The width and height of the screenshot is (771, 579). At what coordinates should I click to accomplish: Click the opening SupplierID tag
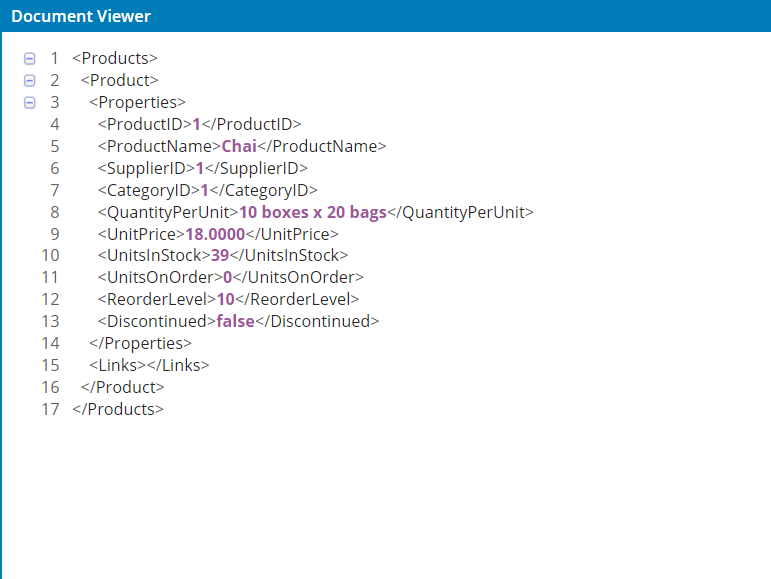[x=146, y=168]
